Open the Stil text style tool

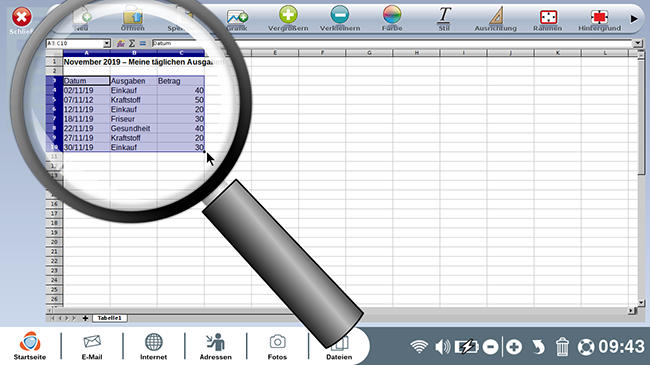[x=444, y=15]
